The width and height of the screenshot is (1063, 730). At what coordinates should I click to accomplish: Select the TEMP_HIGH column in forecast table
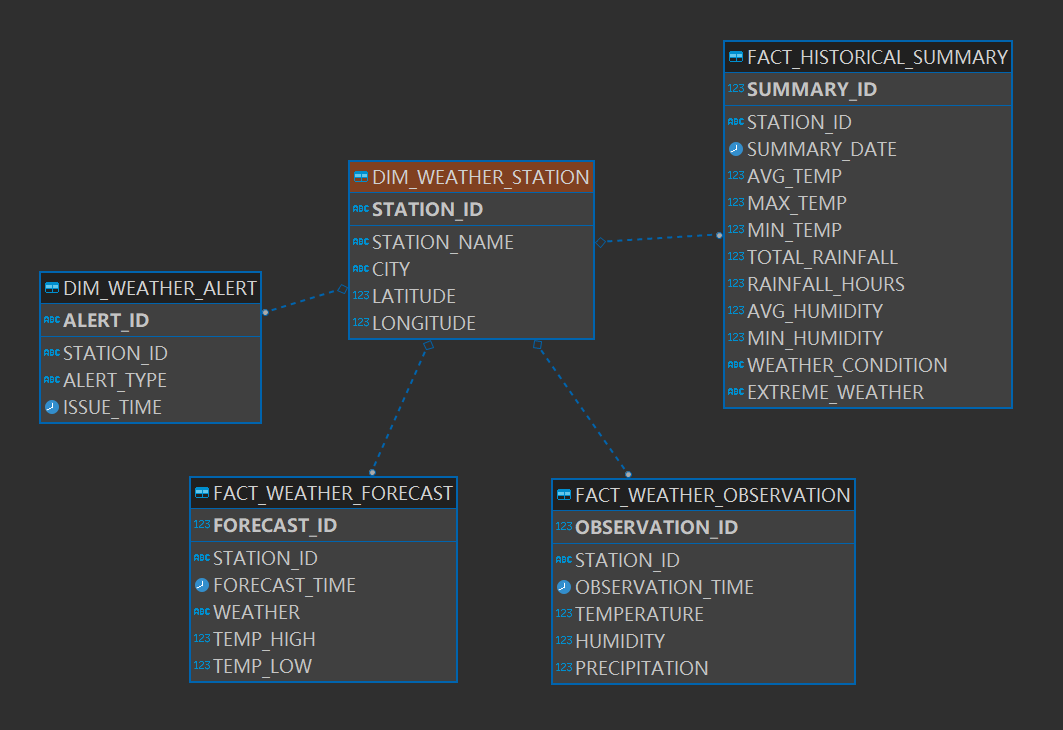click(x=323, y=639)
